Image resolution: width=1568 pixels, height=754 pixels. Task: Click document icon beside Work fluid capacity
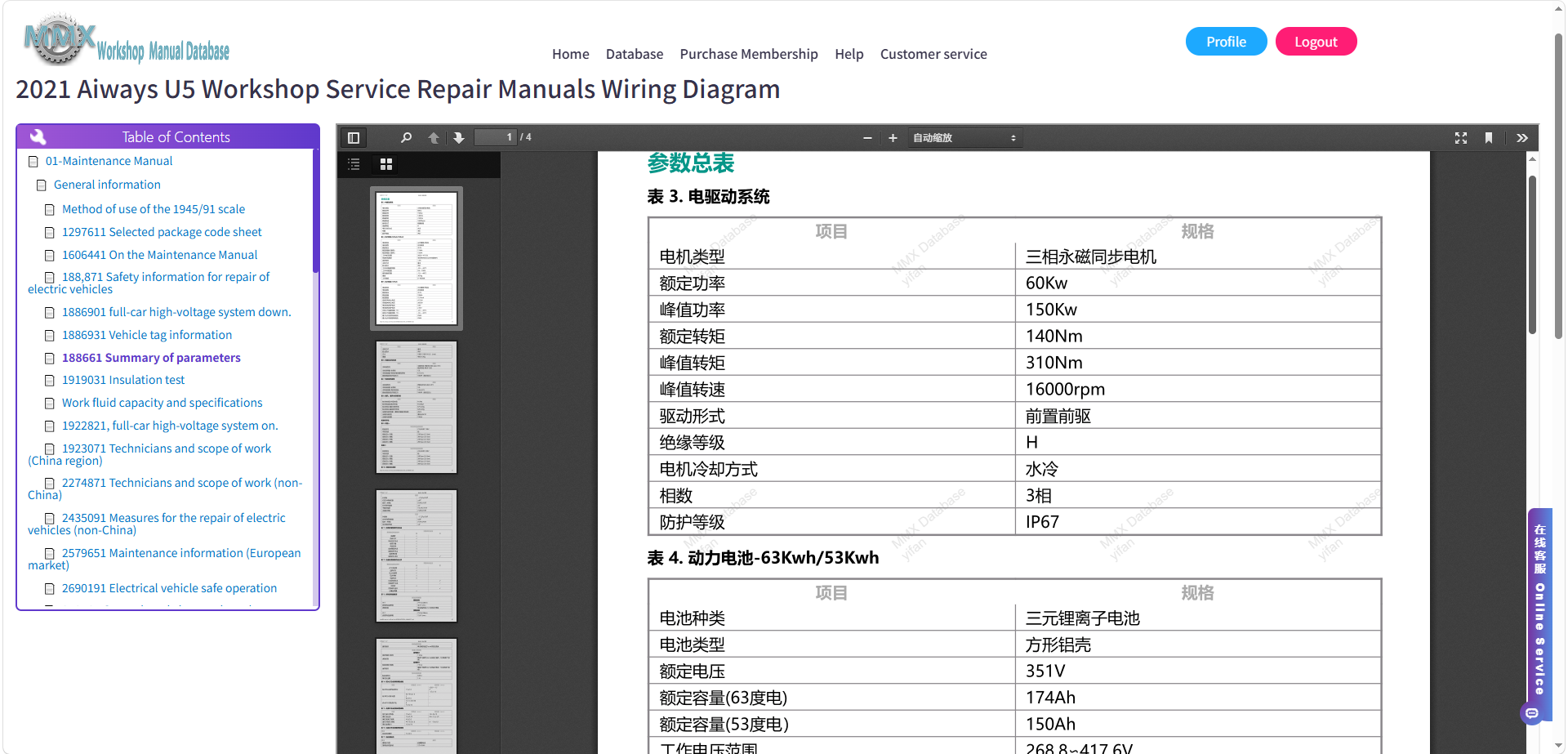pos(50,404)
